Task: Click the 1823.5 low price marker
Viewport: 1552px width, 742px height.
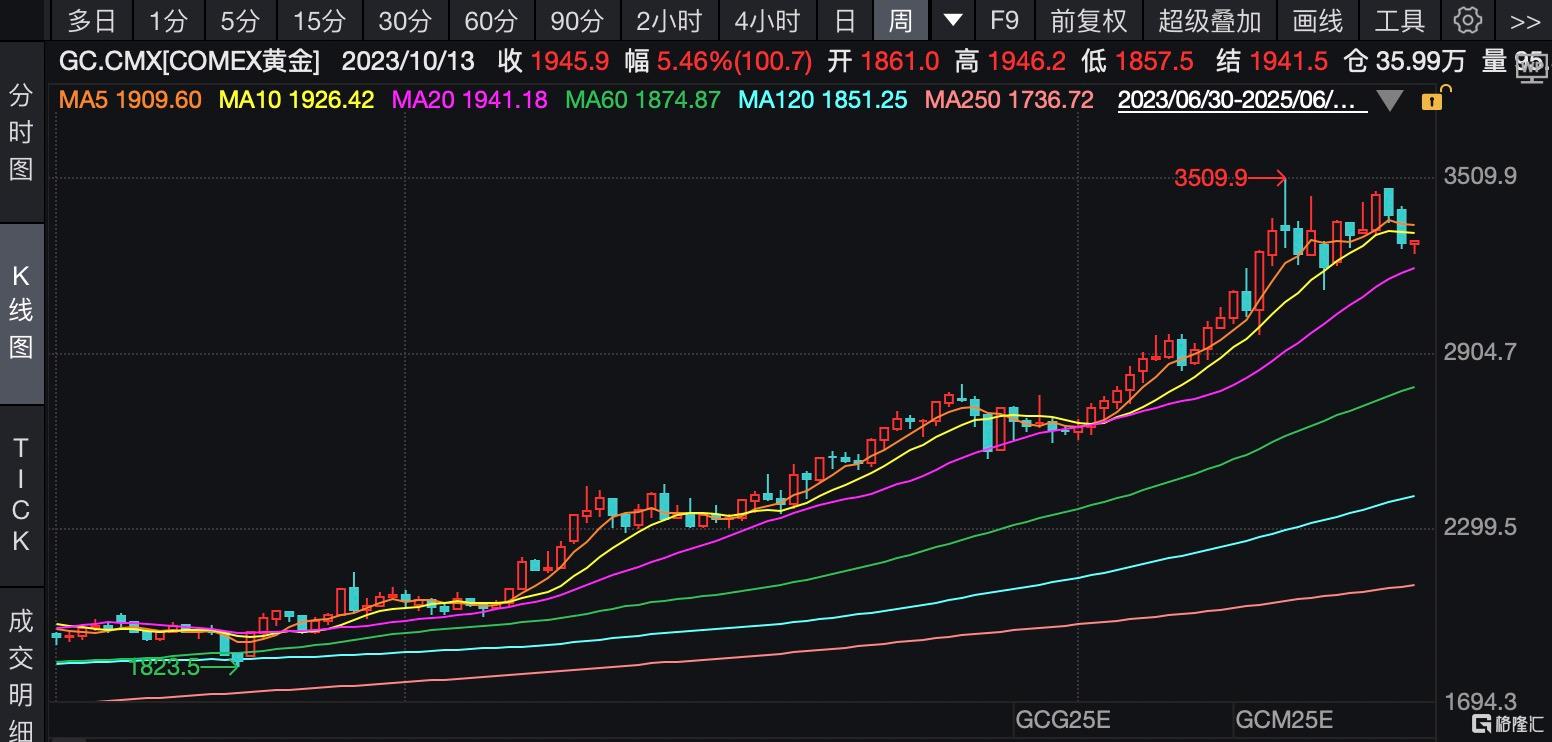Action: [x=164, y=667]
